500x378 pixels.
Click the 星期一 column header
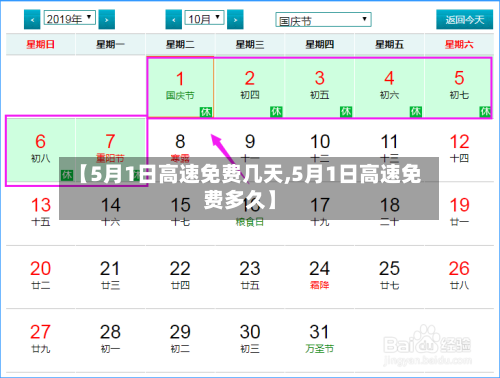point(110,44)
